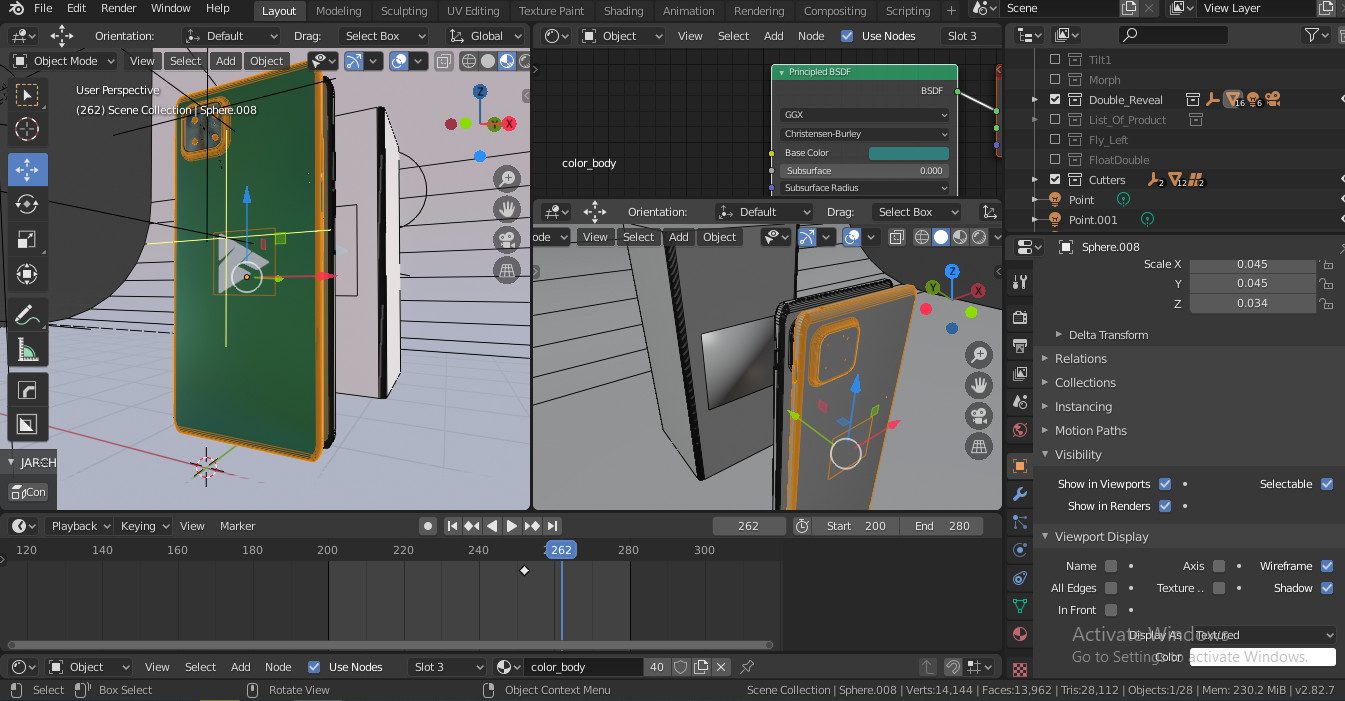
Task: Jump to the last frame in the timeline
Action: tap(551, 525)
